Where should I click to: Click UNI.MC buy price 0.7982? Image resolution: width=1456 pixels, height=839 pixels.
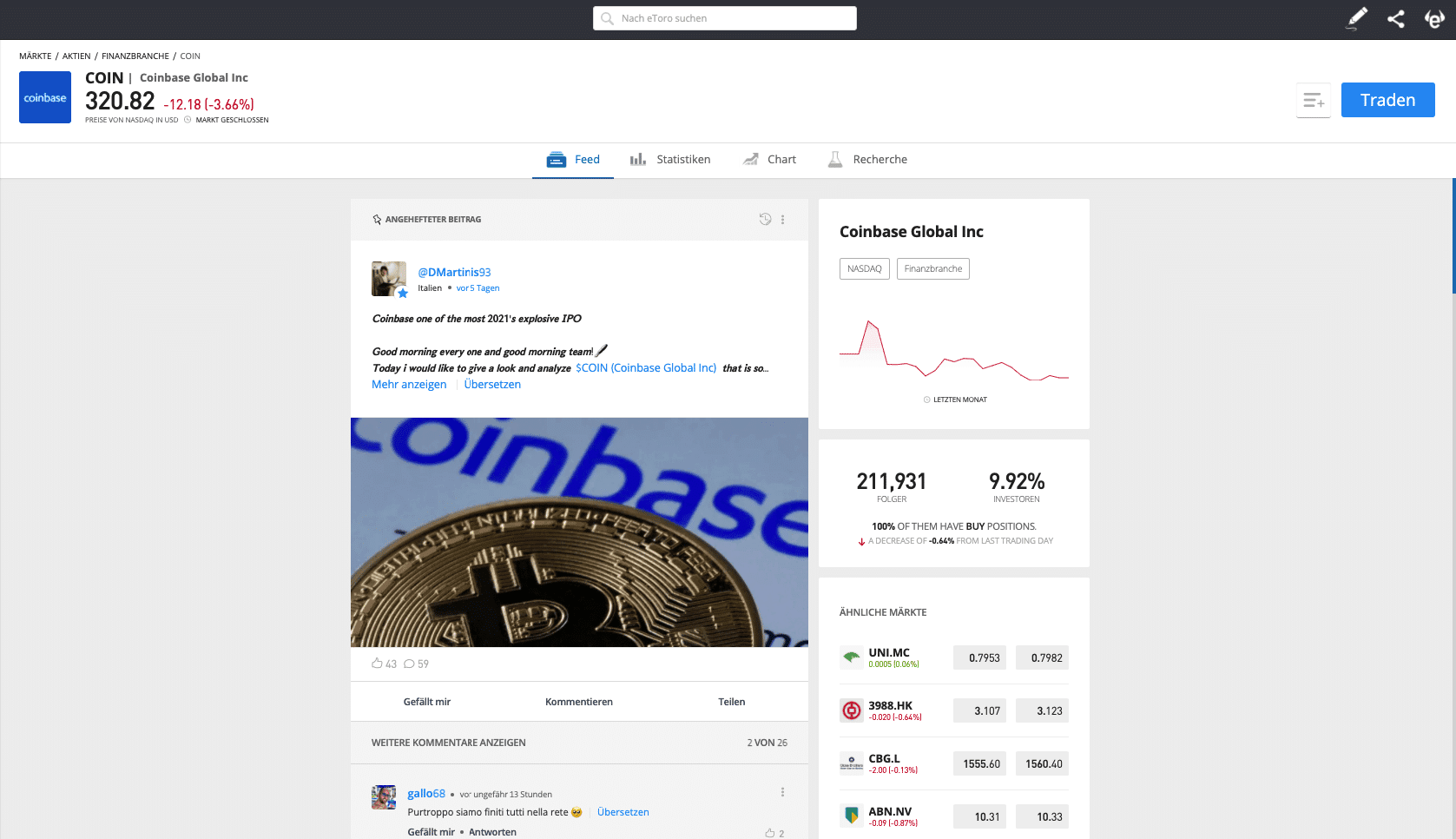[x=1042, y=657]
